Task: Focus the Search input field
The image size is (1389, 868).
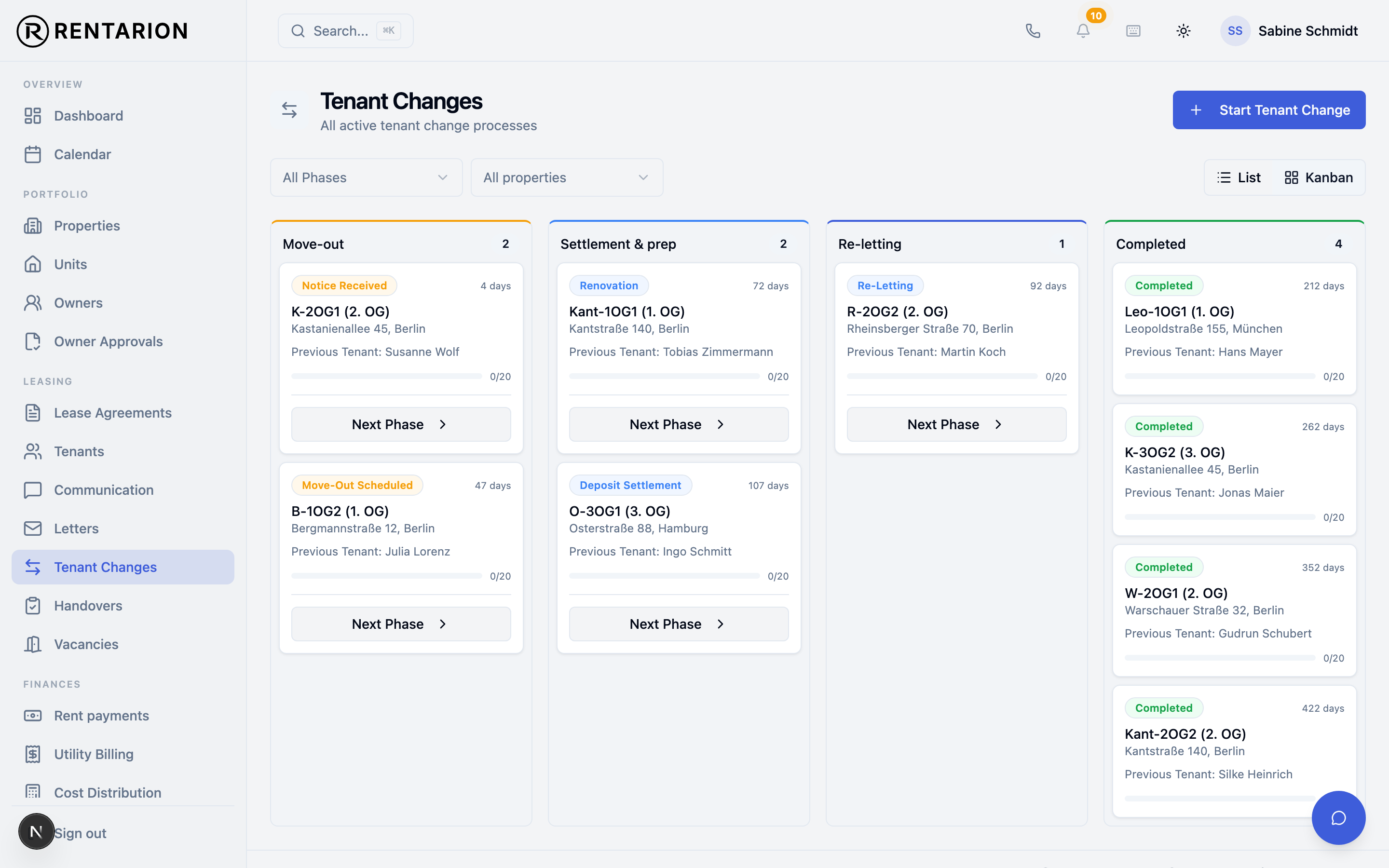Action: [345, 30]
